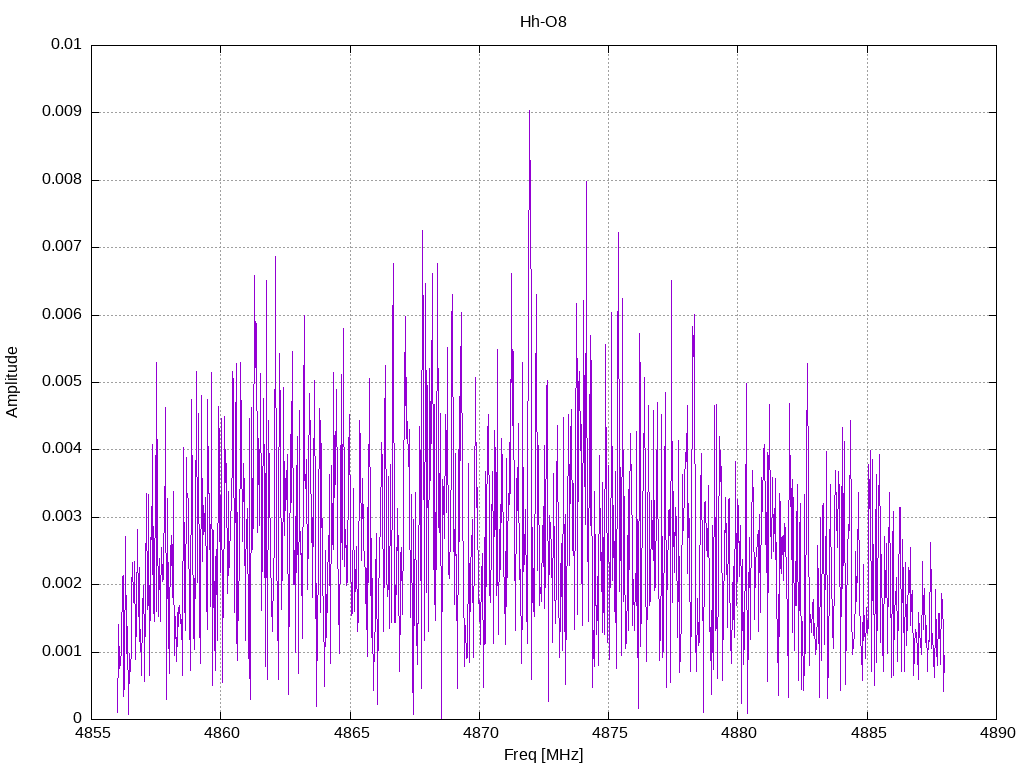
Task: Select the Amplitude y-axis label
Action: pyautogui.click(x=12, y=382)
